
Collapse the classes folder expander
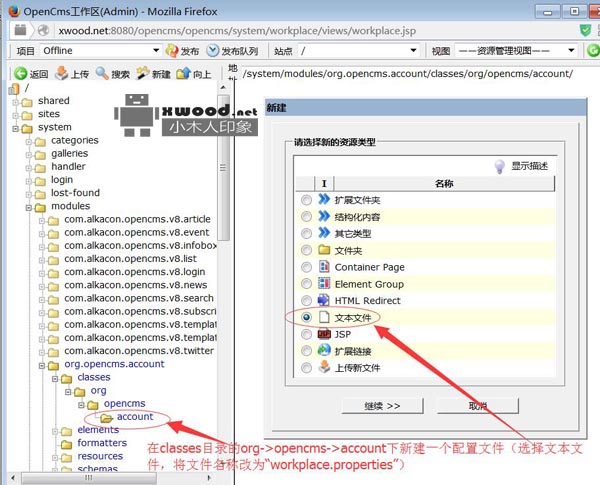[55, 379]
